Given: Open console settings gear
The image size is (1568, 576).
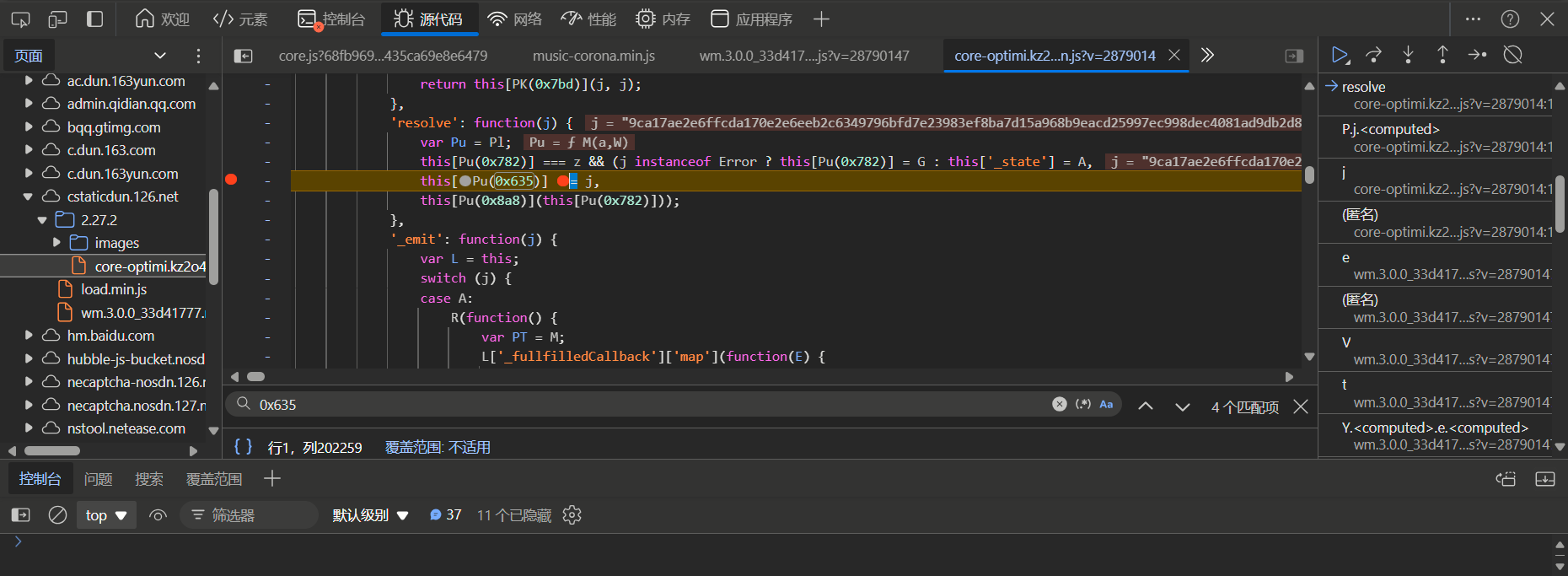Looking at the screenshot, I should (572, 515).
